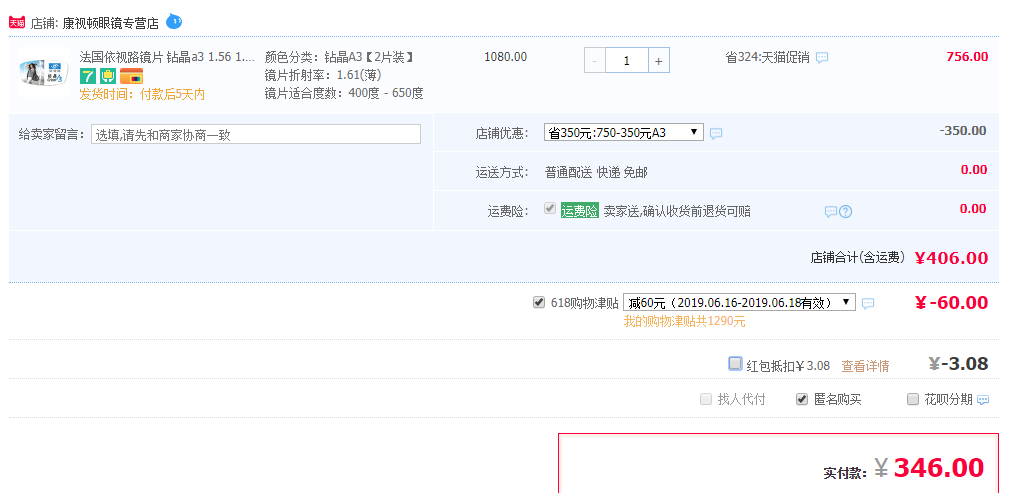Viewport: 1009px width, 493px height.
Task: Enable the 花呗分期 checkbox
Action: click(912, 399)
